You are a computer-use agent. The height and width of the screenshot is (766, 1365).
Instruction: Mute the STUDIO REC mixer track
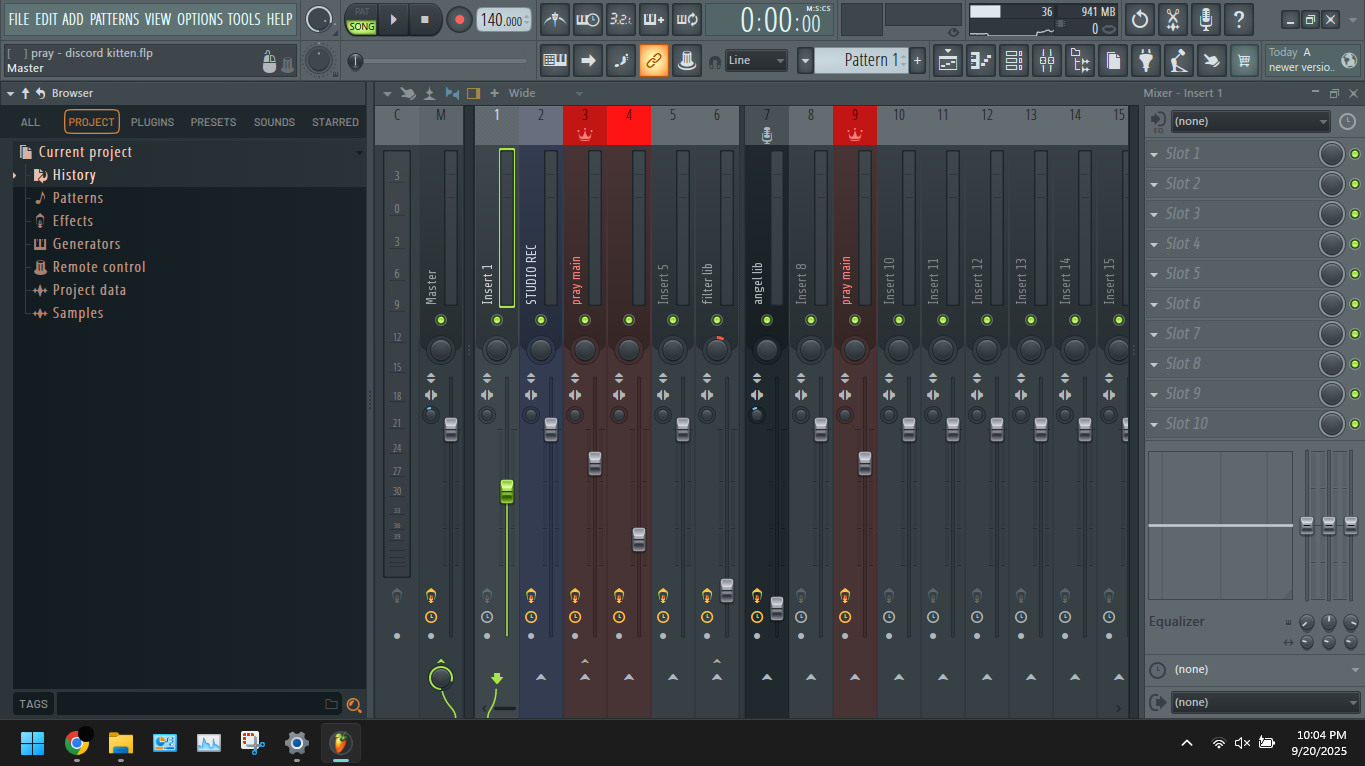pos(541,320)
